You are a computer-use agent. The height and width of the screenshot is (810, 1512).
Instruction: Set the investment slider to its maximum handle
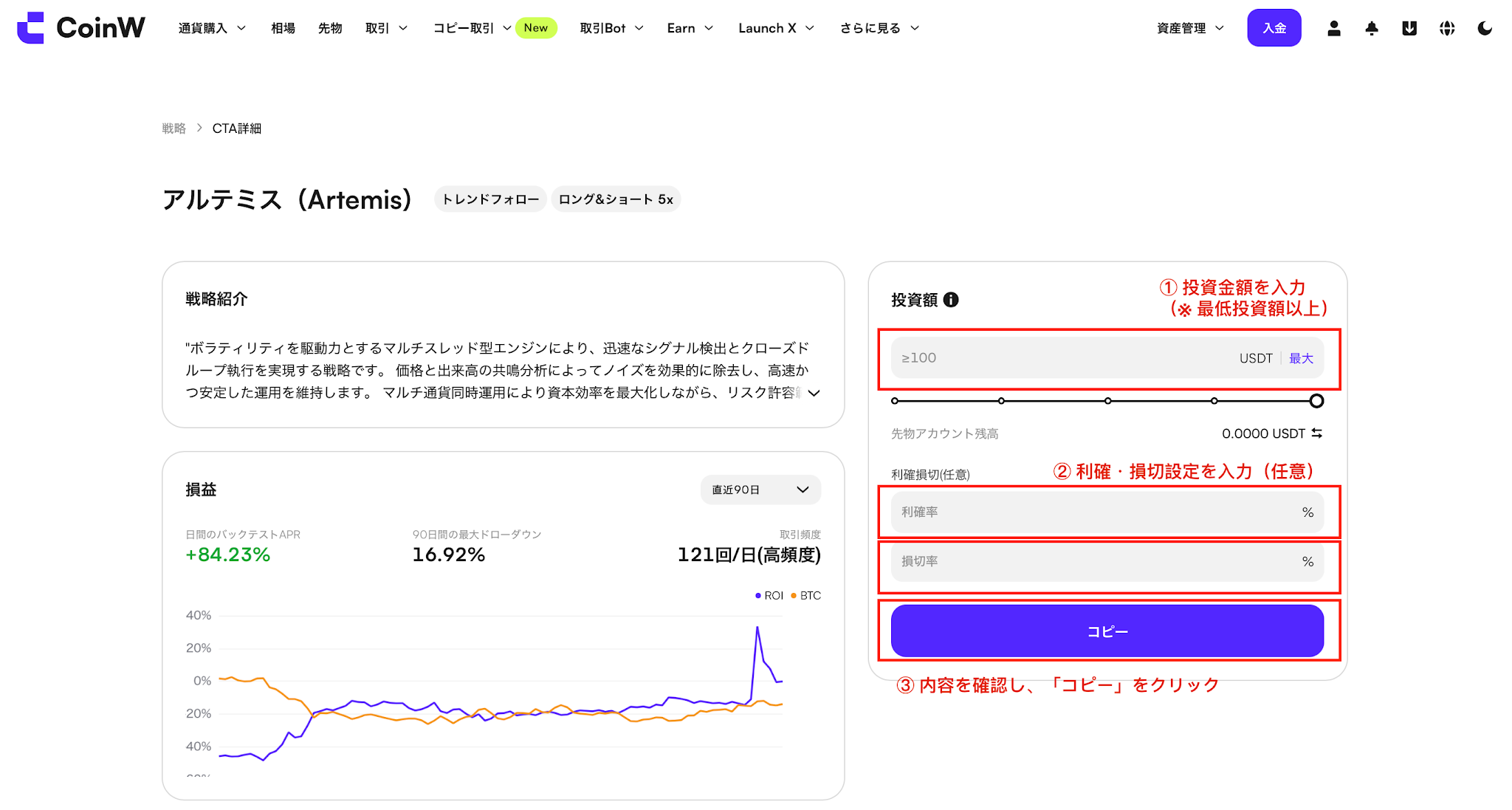[1316, 401]
